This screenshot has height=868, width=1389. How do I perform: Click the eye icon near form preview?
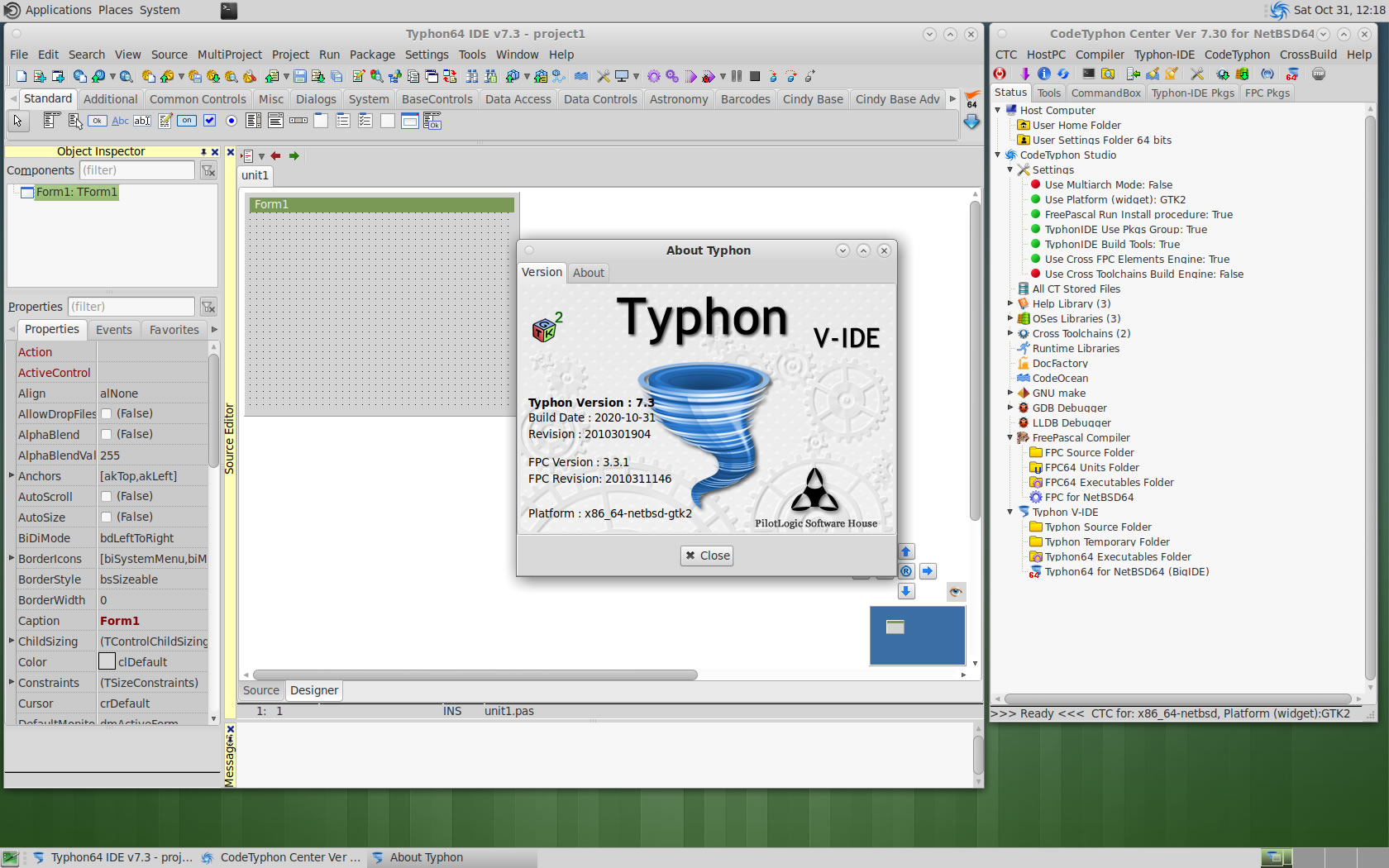coord(956,592)
